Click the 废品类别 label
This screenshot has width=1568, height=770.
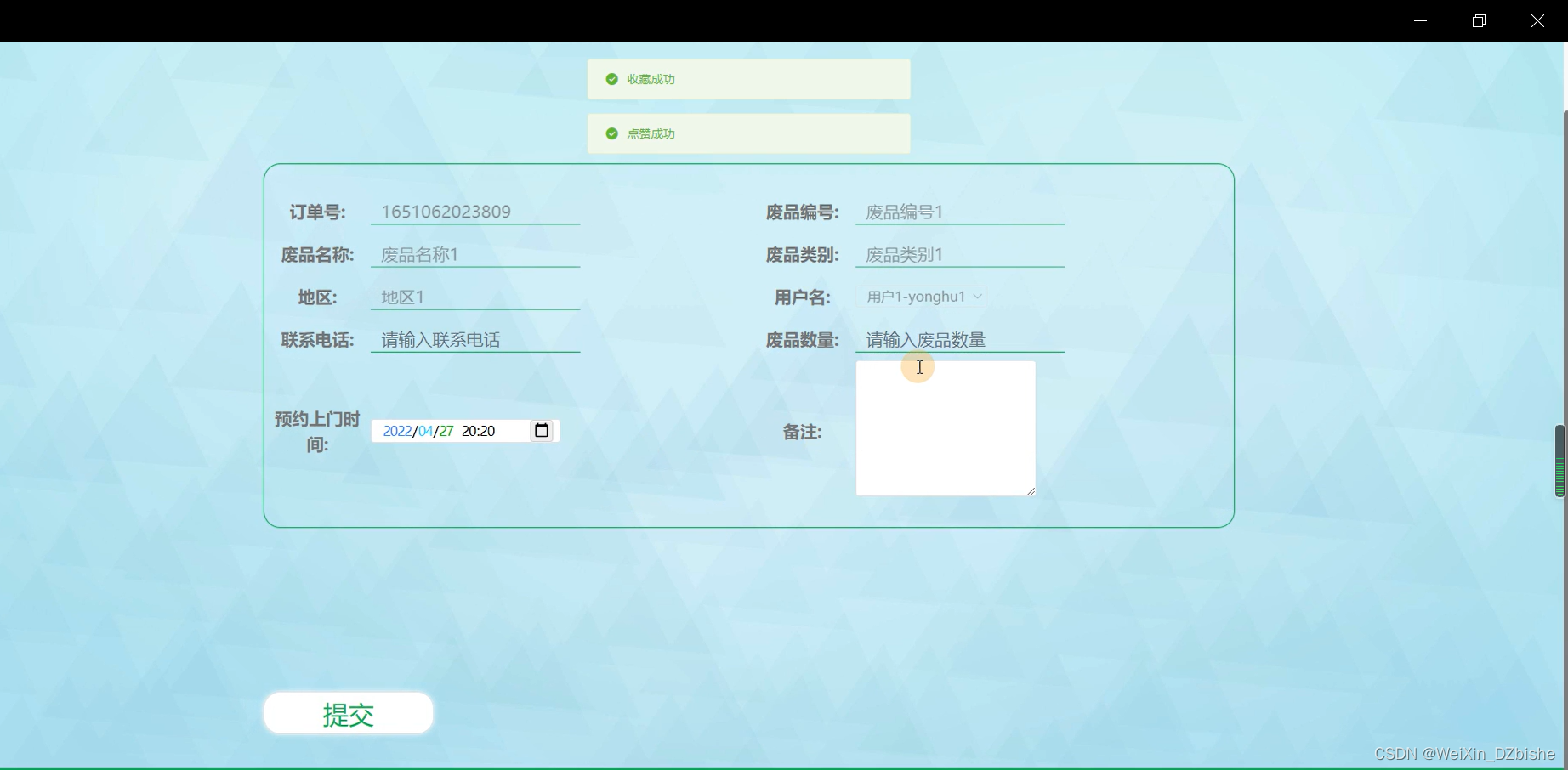click(x=802, y=255)
